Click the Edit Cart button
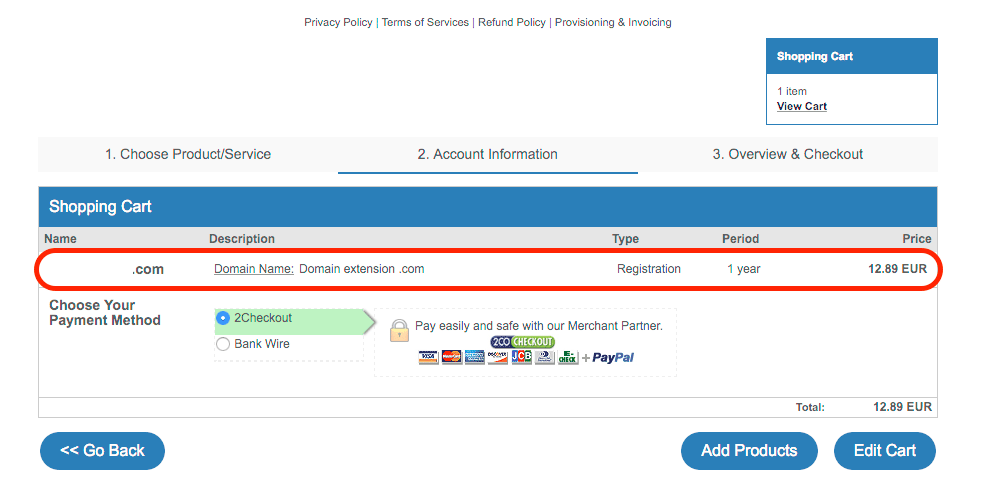This screenshot has height=481, width=981. (884, 450)
